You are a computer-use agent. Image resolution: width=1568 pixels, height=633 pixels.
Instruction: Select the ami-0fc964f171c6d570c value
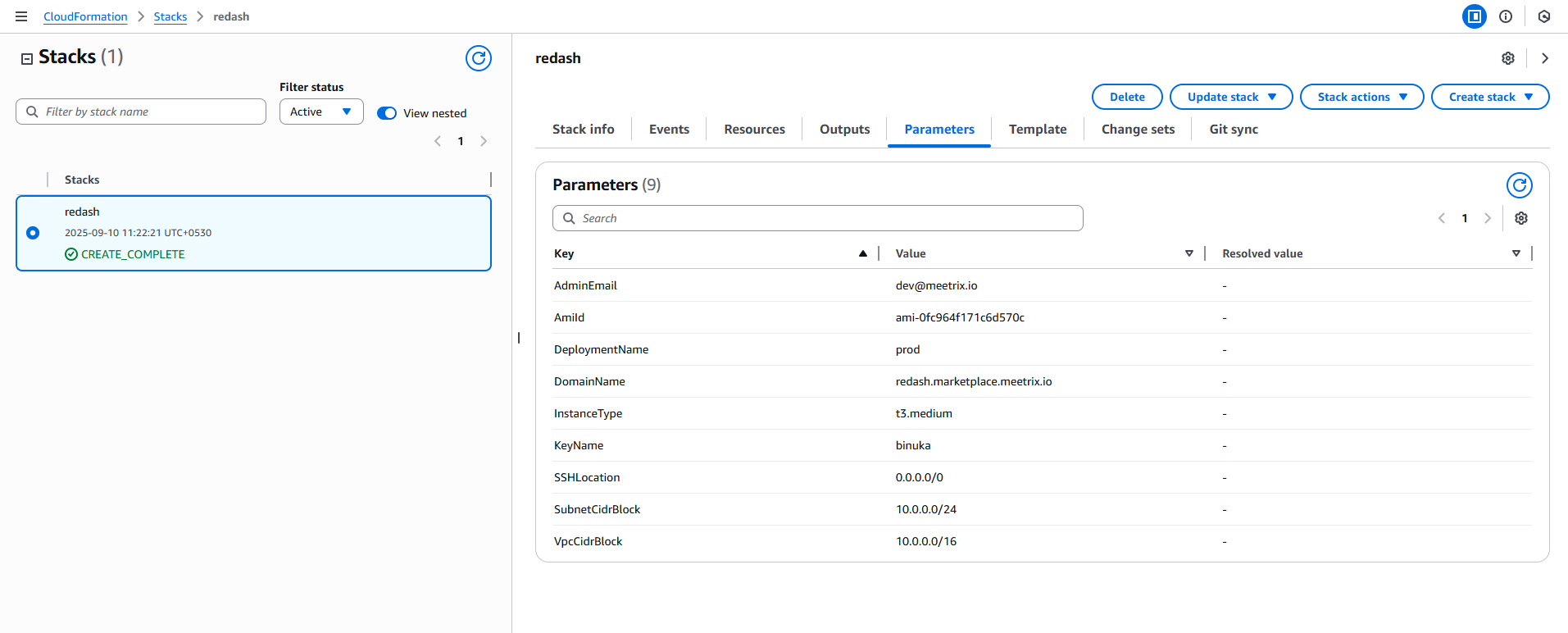(x=960, y=317)
